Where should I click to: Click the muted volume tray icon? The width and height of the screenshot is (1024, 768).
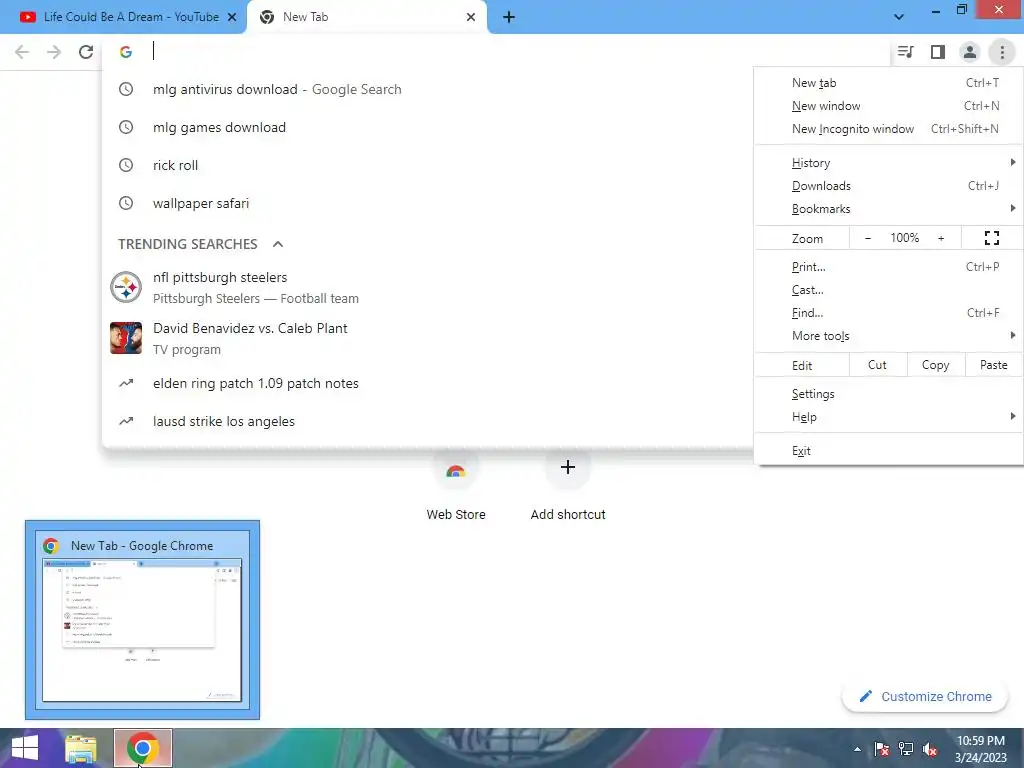tap(930, 749)
